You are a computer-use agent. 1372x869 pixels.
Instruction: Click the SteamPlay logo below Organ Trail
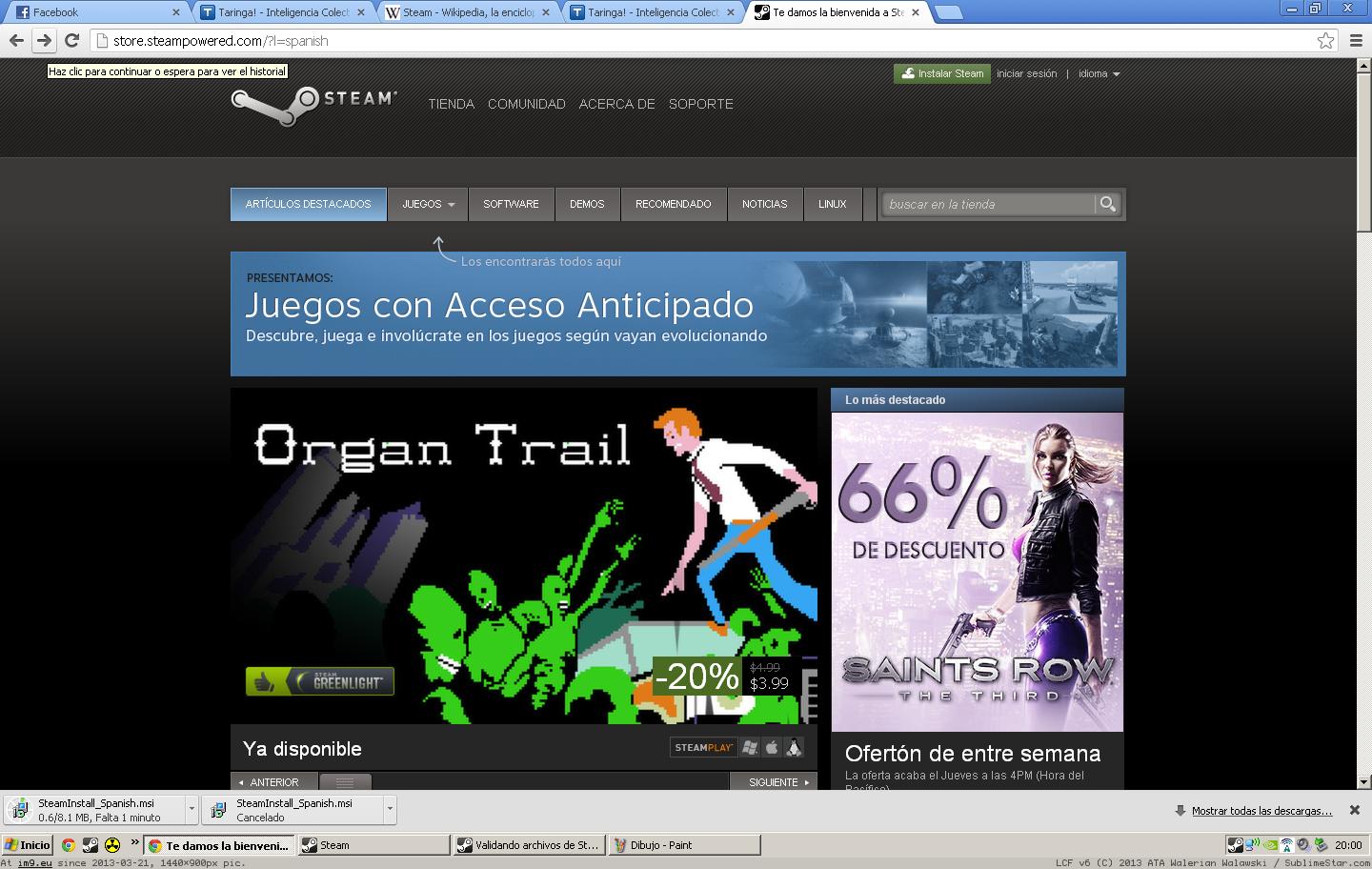703,748
